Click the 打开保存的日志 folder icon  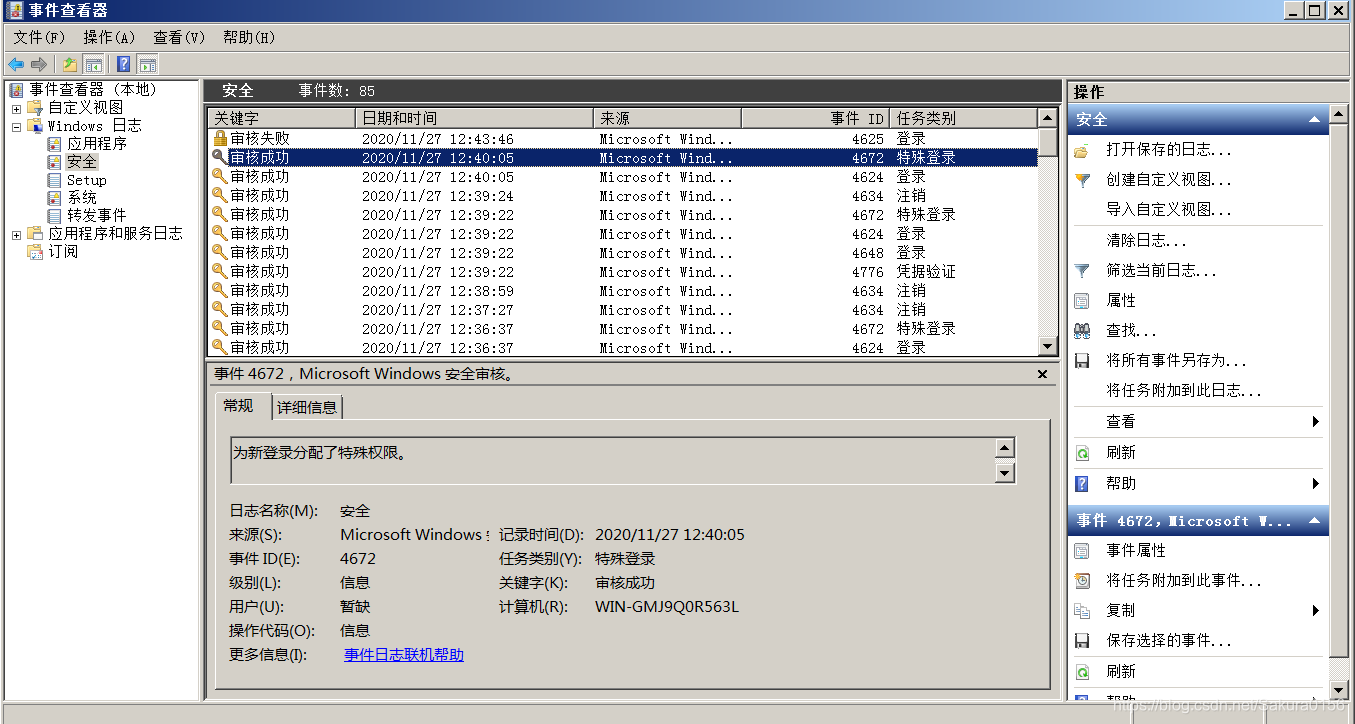[x=1082, y=150]
